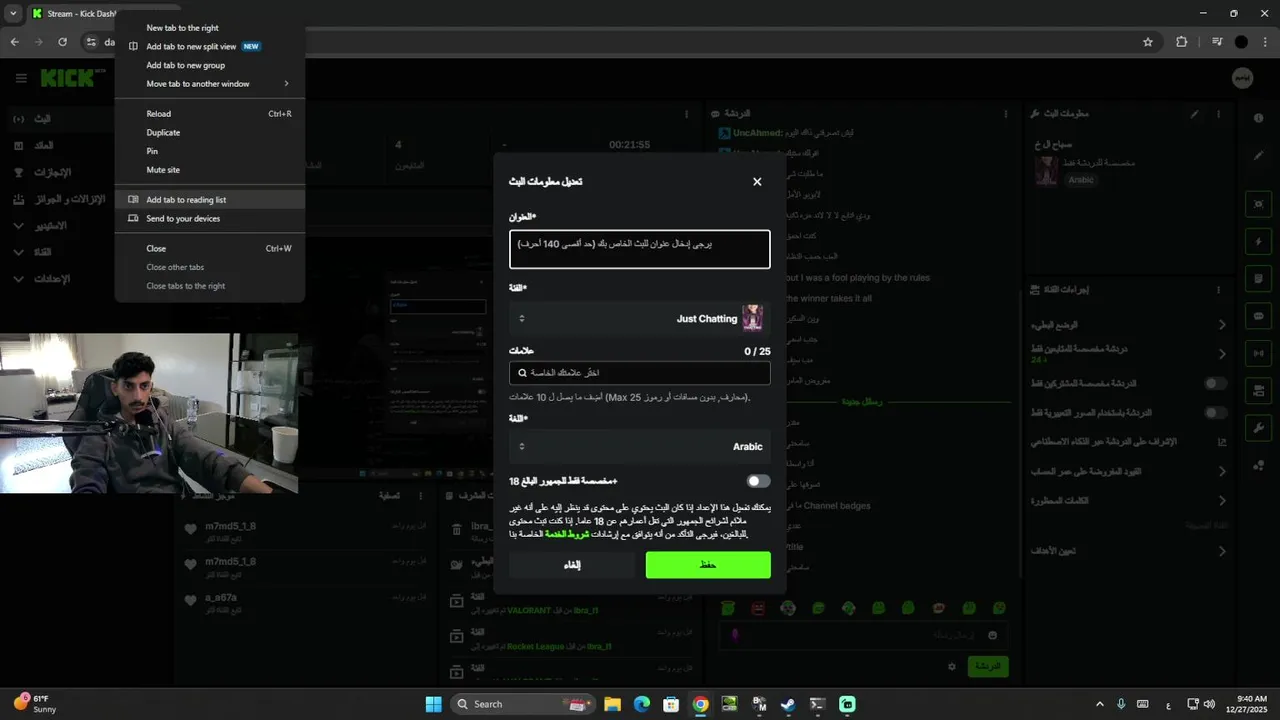The width and height of the screenshot is (1280, 720).
Task: Open set goals (تعيين الأهداف) chevron
Action: tap(1221, 551)
